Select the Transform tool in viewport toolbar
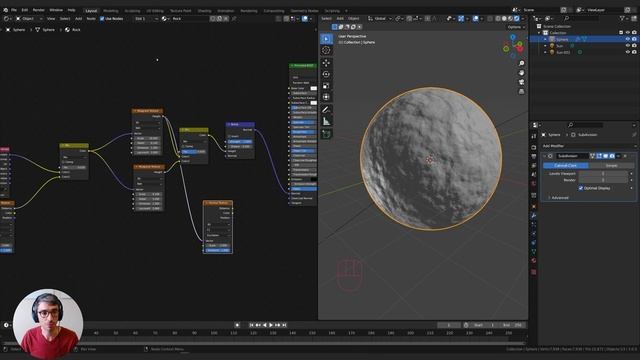 tap(326, 97)
